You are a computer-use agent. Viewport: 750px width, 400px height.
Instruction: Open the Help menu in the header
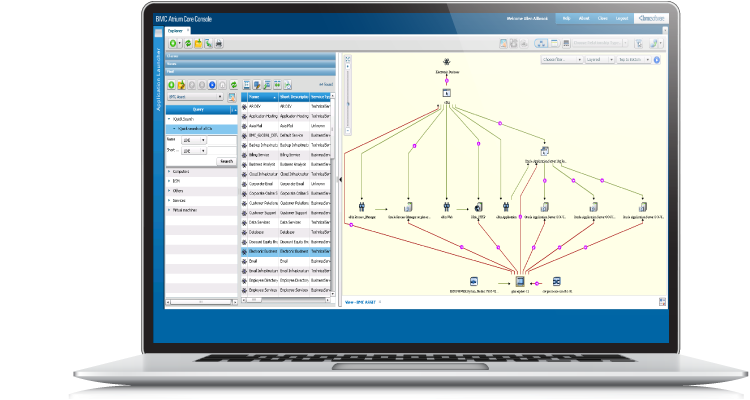(x=567, y=18)
